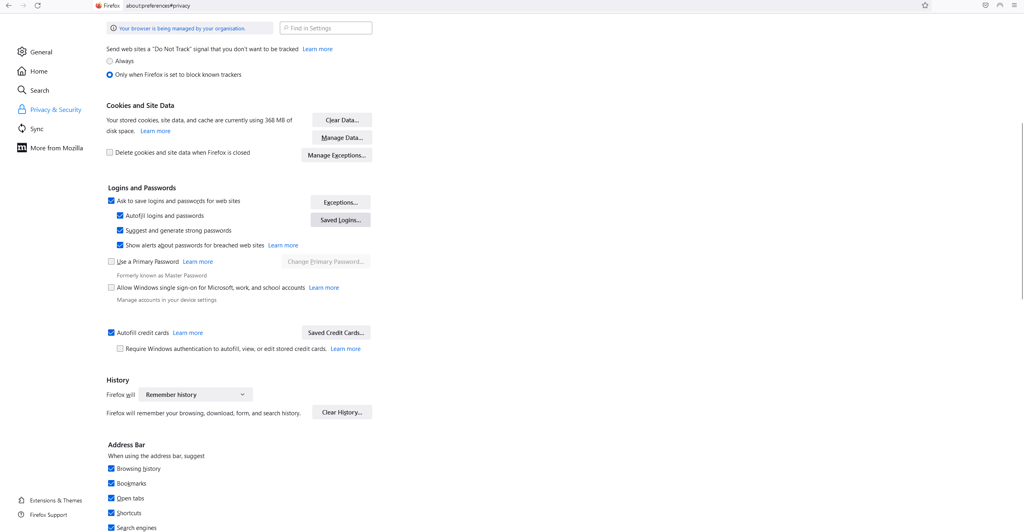The width and height of the screenshot is (1024, 532).
Task: Select Only when blocking known trackers option
Action: click(110, 74)
